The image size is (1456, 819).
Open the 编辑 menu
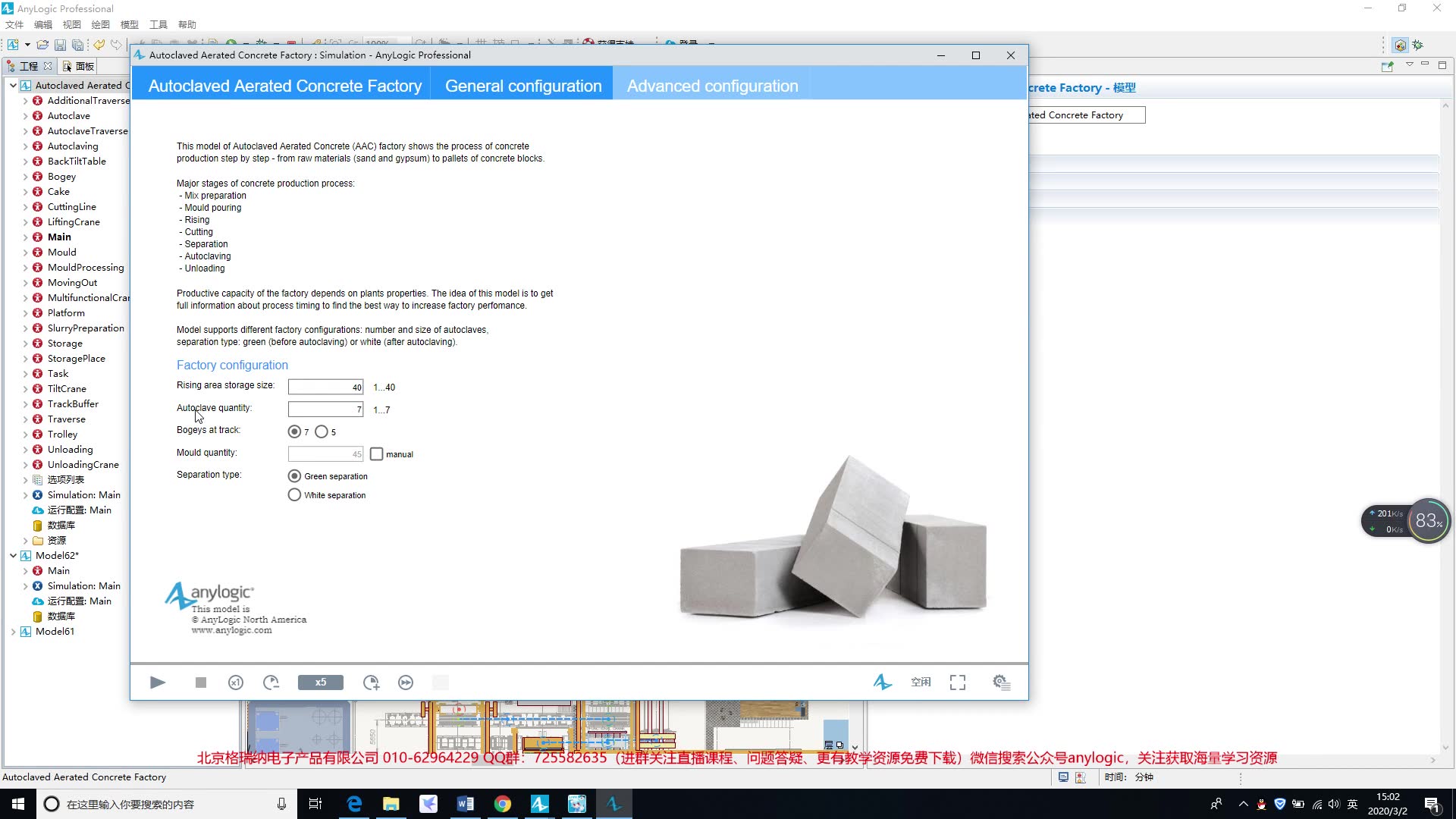pos(43,25)
